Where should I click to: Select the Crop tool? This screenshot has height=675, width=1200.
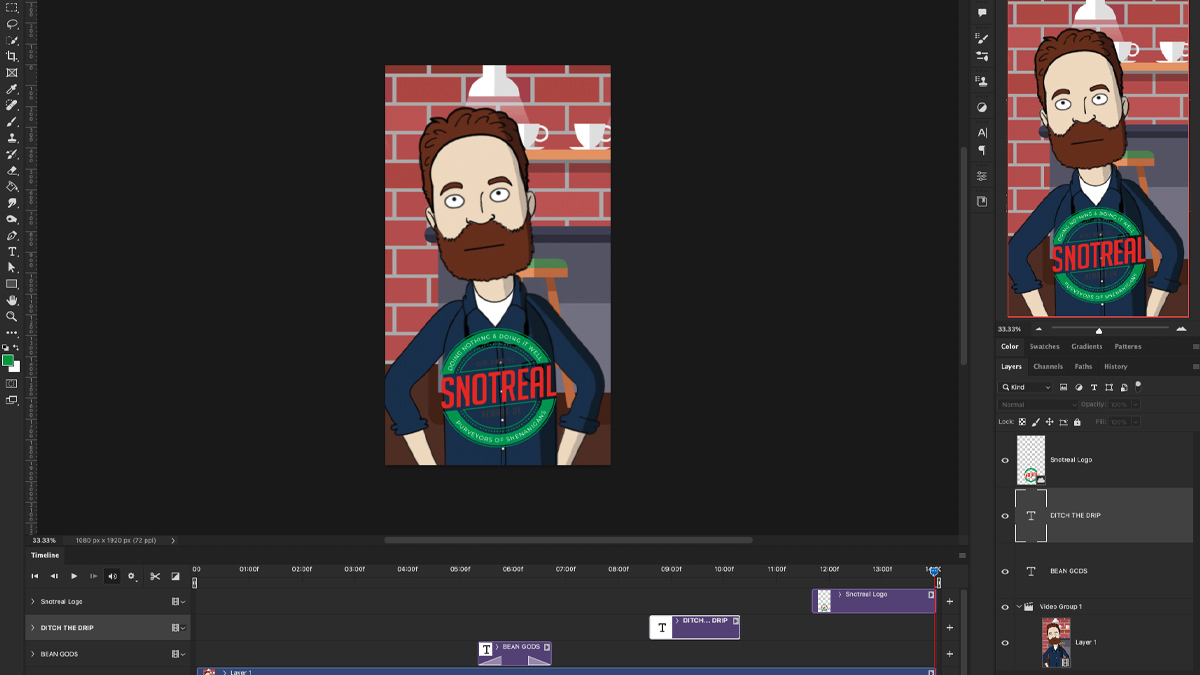click(12, 57)
